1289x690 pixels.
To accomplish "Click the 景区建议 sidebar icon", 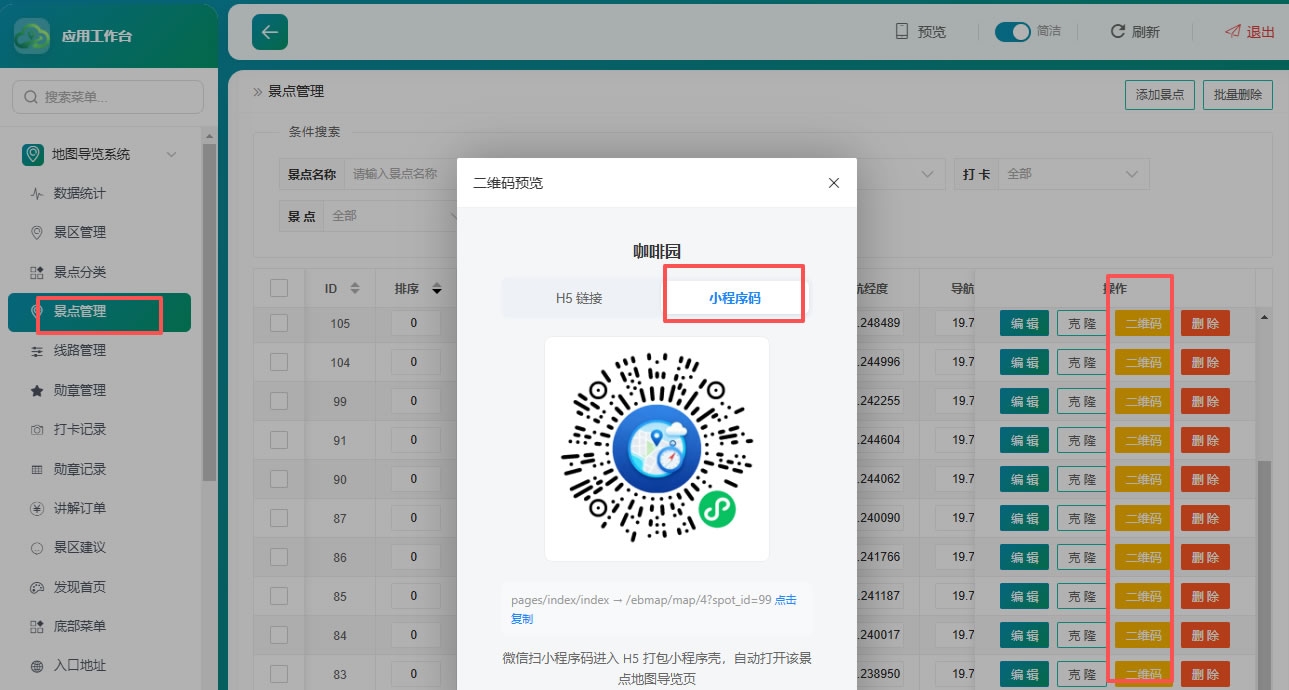I will [37, 547].
